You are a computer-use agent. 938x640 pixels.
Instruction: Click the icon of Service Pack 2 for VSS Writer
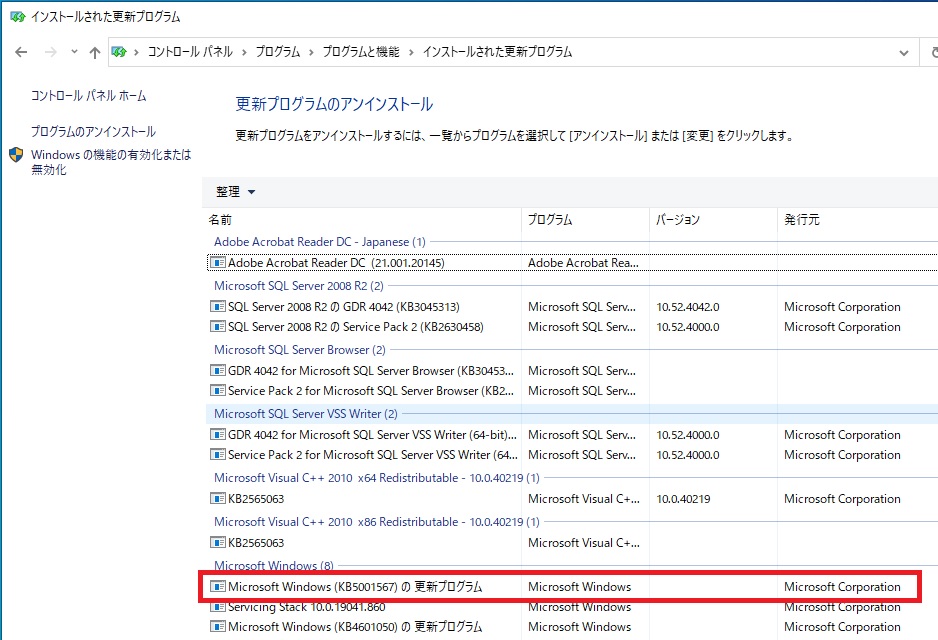tap(218, 455)
